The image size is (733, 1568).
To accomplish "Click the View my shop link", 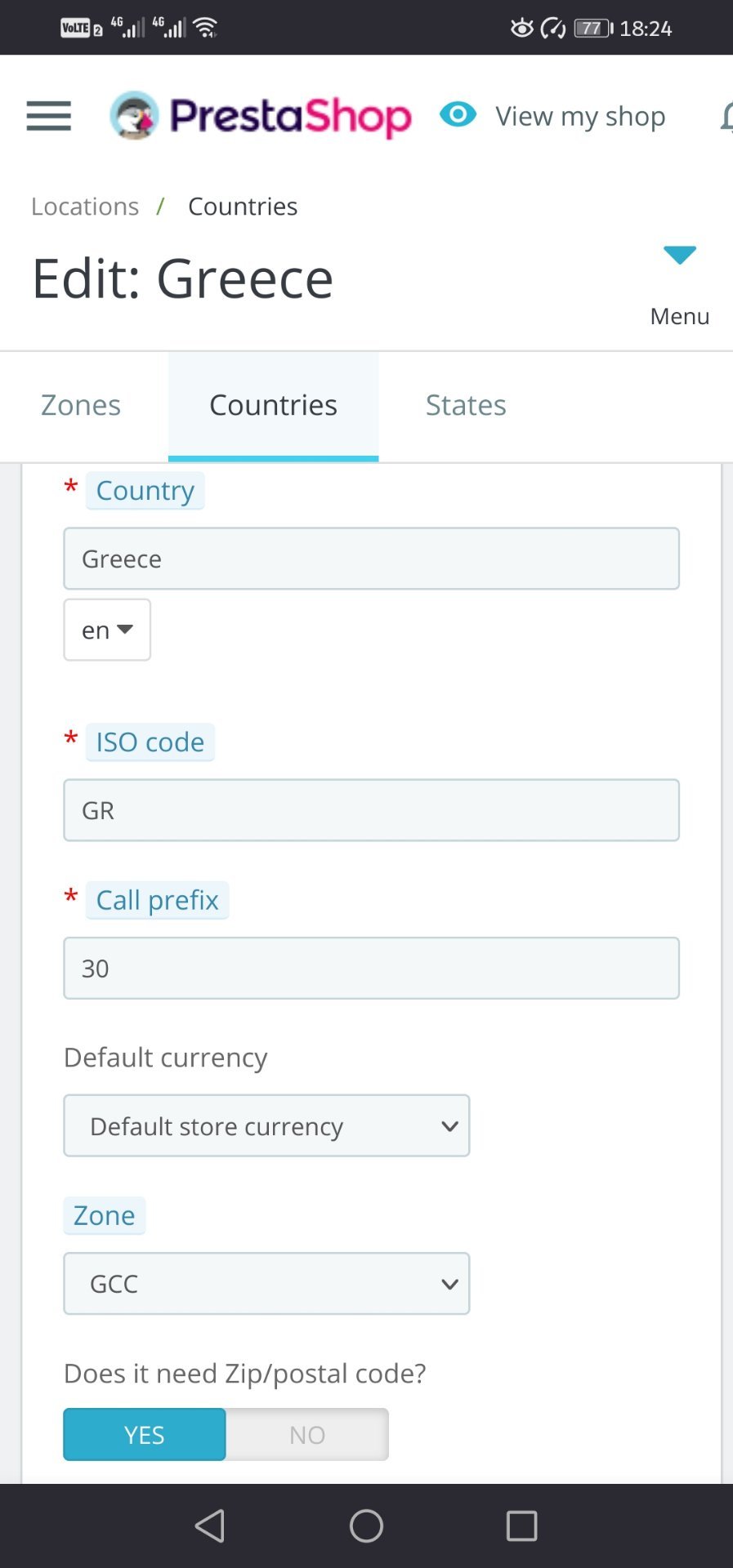I will [580, 116].
